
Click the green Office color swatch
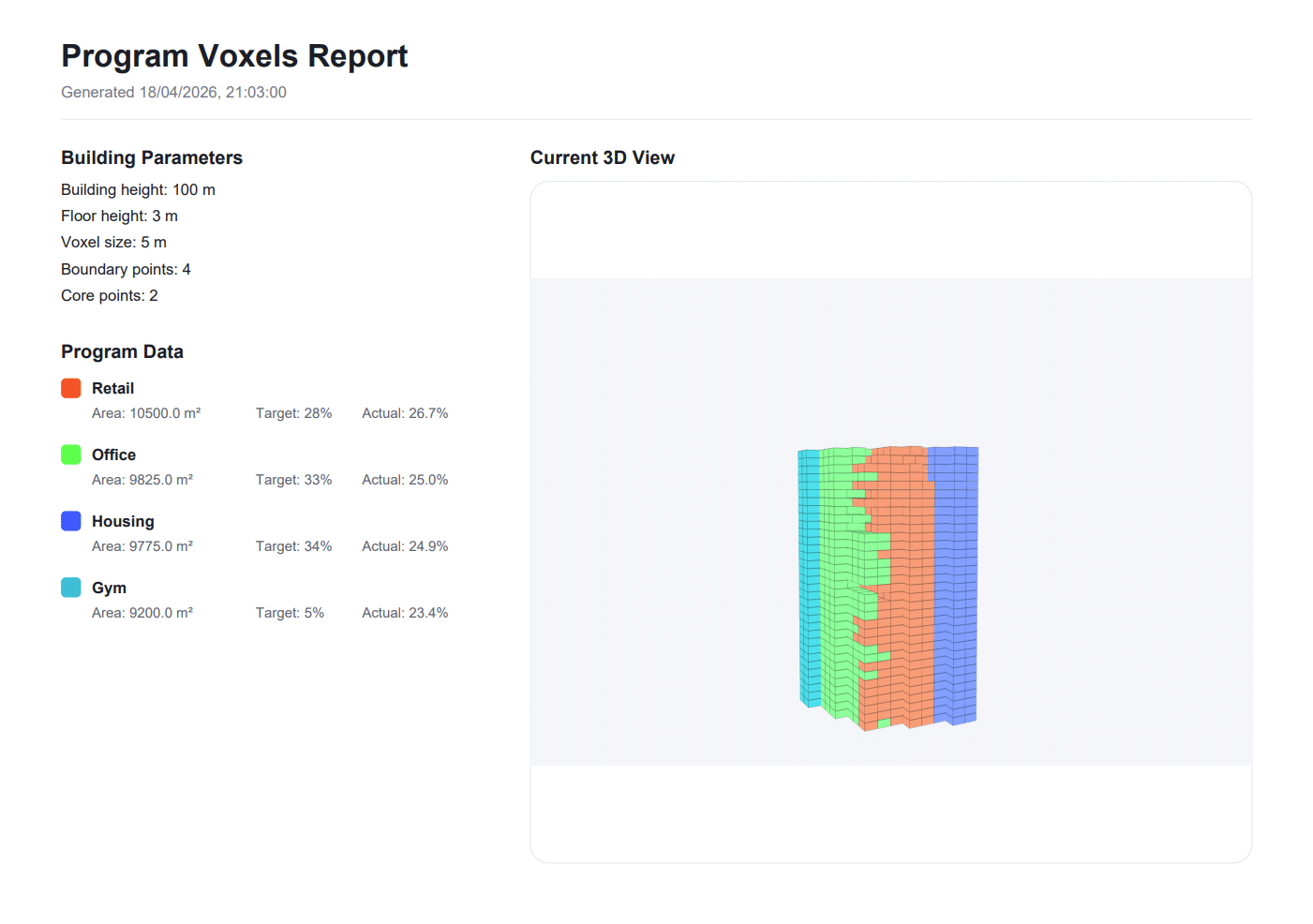point(71,455)
